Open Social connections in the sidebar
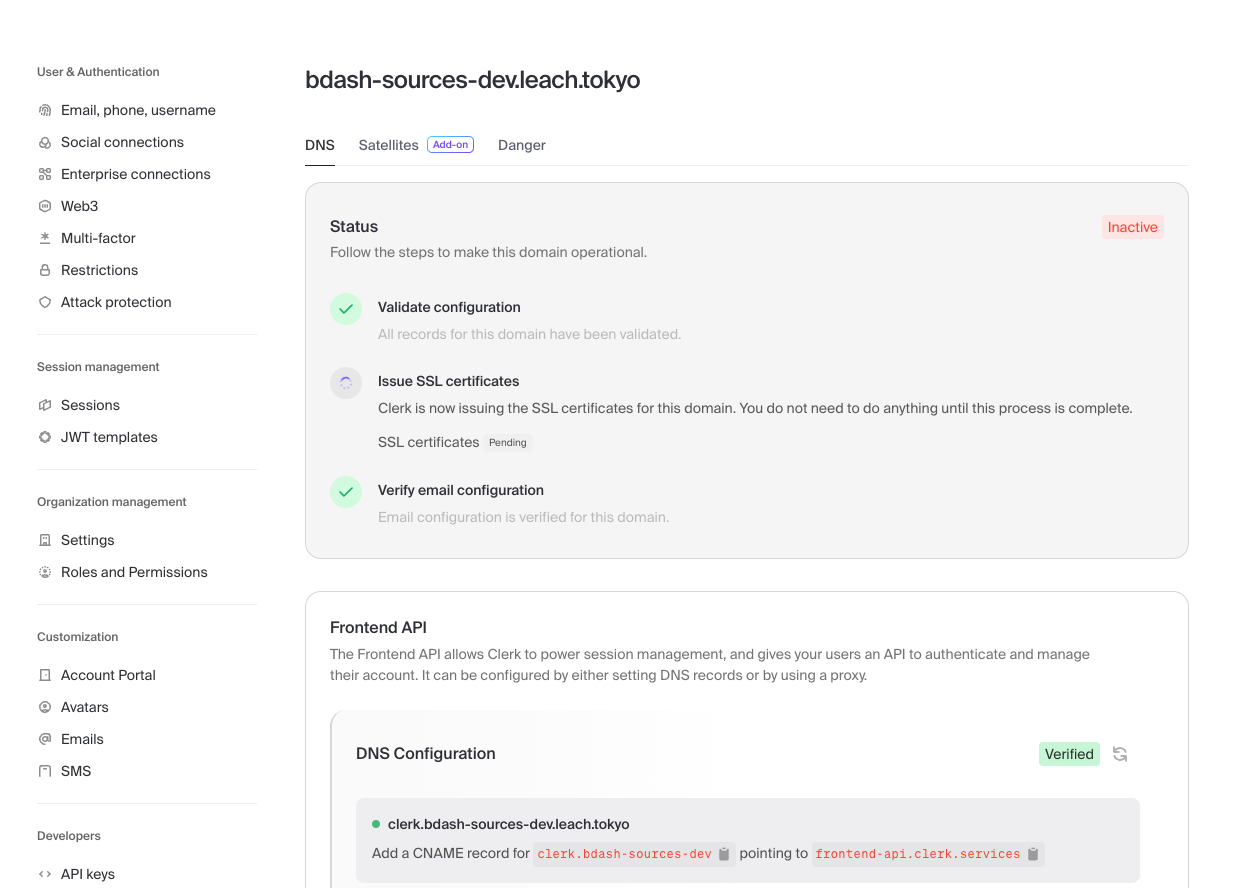The height and width of the screenshot is (888, 1256). click(x=122, y=142)
